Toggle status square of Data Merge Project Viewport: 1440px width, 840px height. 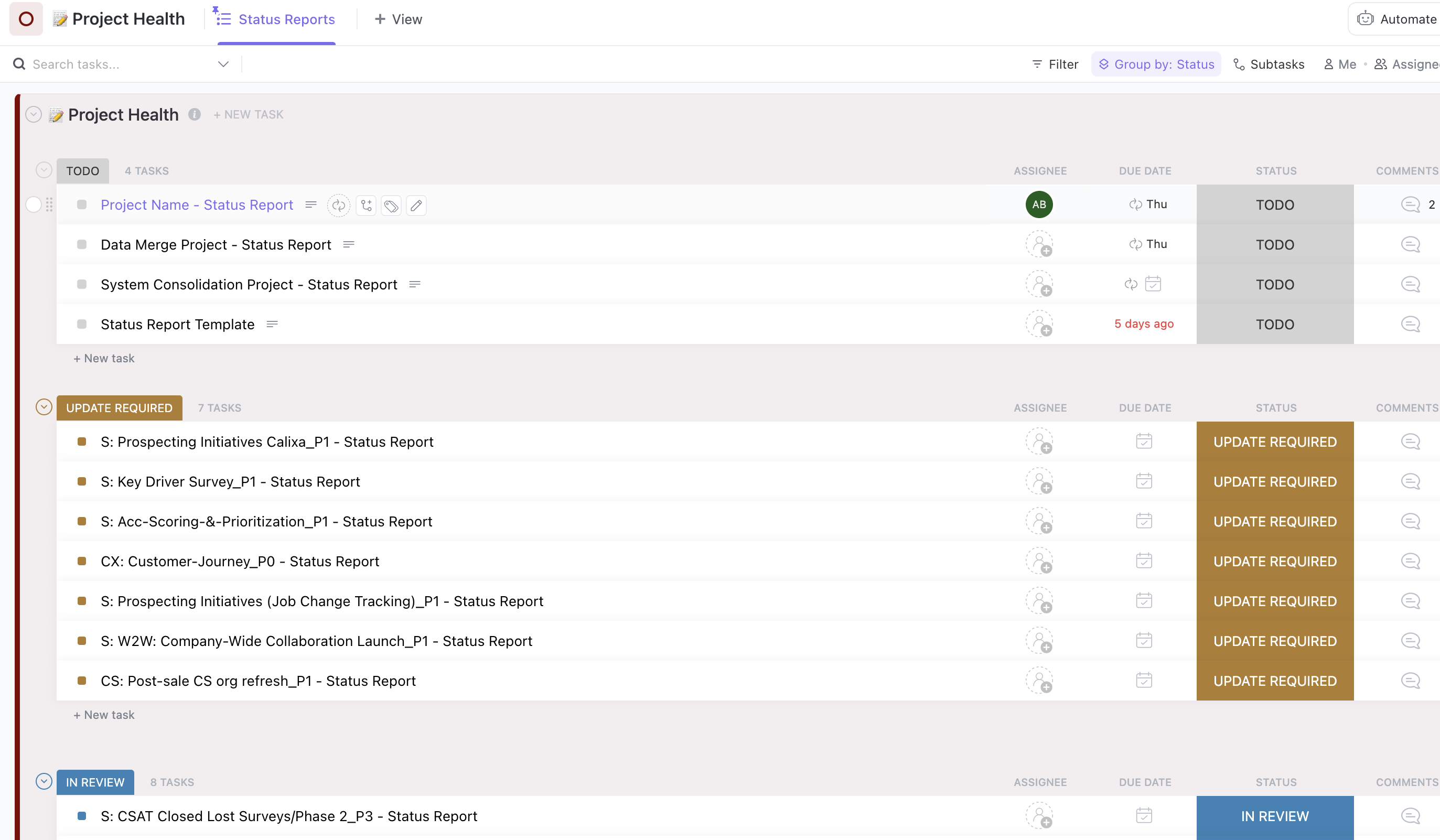[82, 244]
